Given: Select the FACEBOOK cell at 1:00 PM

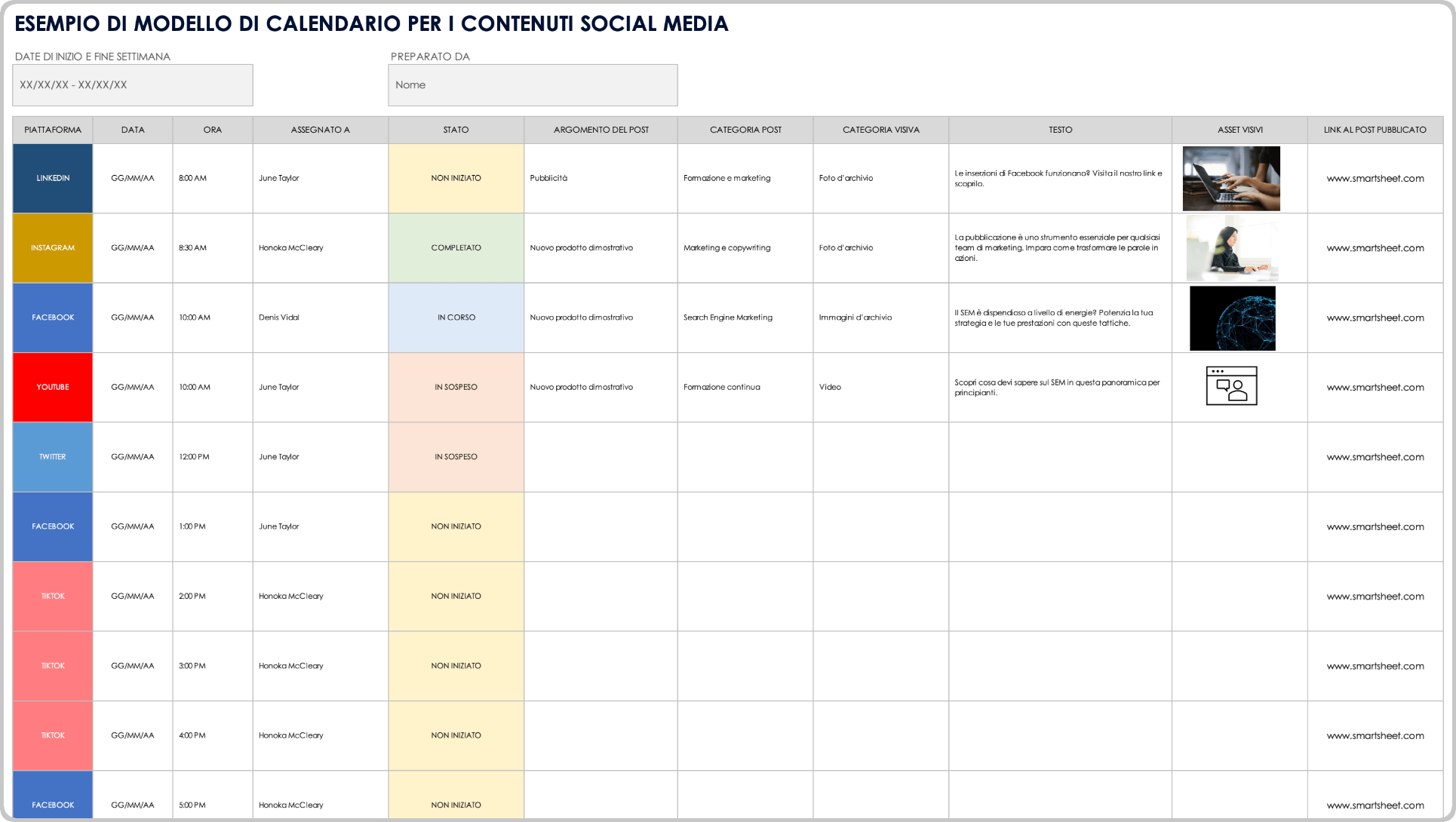Looking at the screenshot, I should click(x=53, y=526).
